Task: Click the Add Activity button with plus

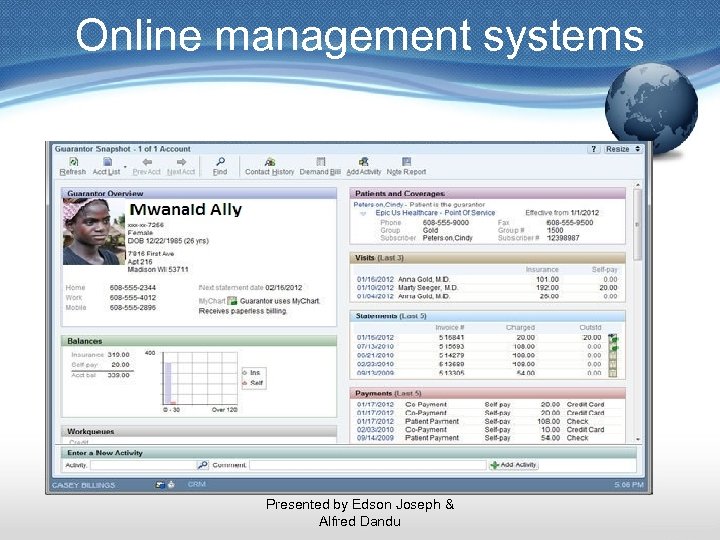Action: [x=513, y=465]
